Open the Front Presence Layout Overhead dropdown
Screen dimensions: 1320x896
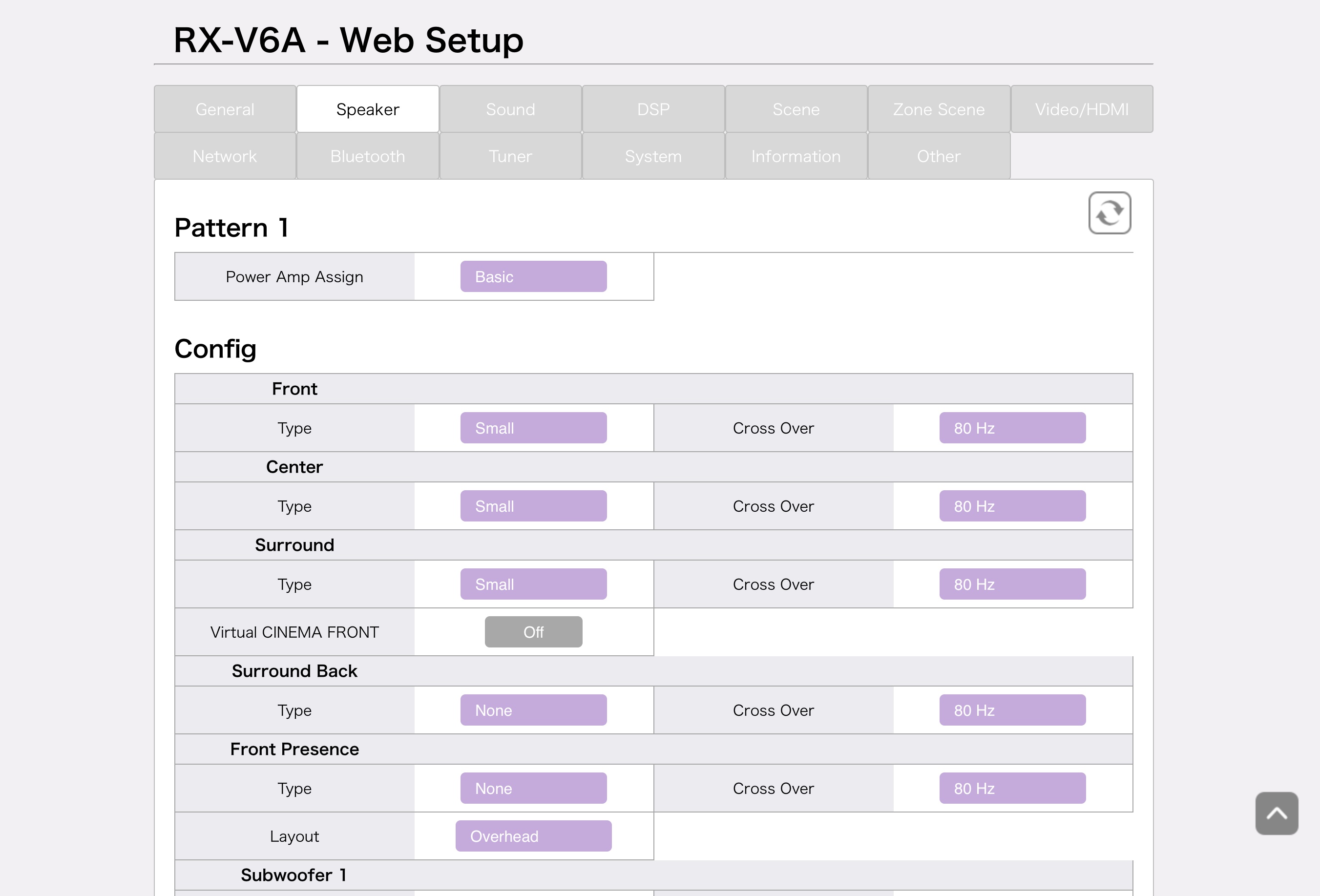(x=533, y=836)
